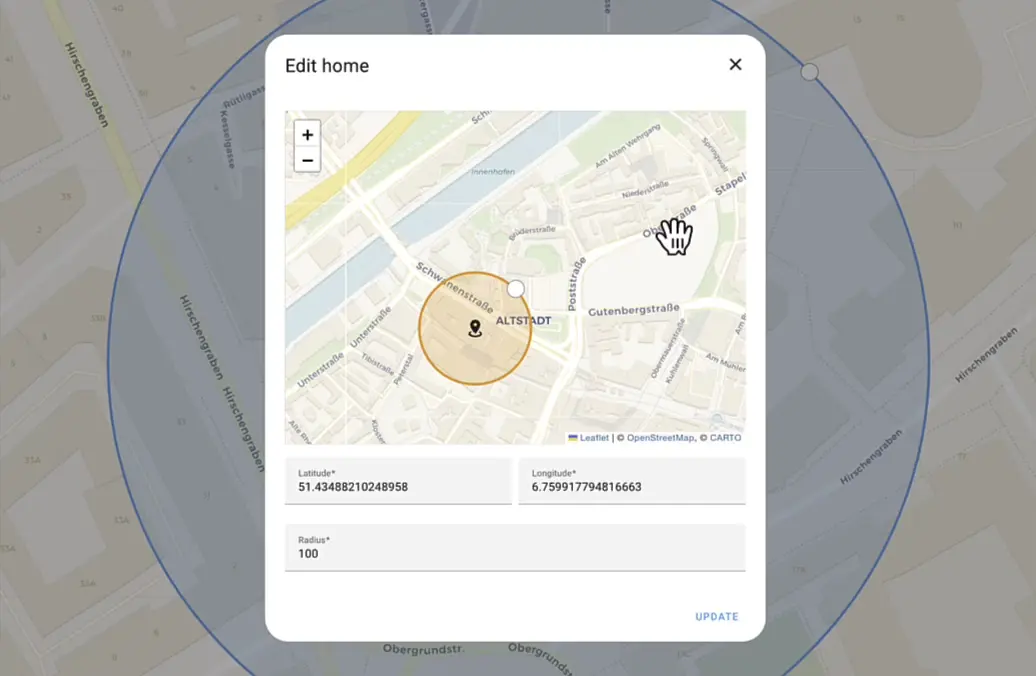Open the CARTO attribution link
This screenshot has width=1036, height=676.
727,437
